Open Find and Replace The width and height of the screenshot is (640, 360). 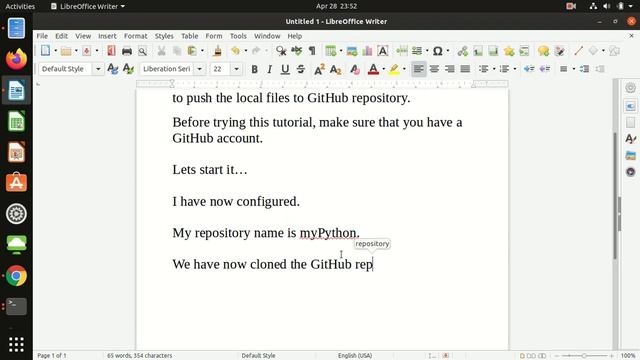(x=281, y=51)
